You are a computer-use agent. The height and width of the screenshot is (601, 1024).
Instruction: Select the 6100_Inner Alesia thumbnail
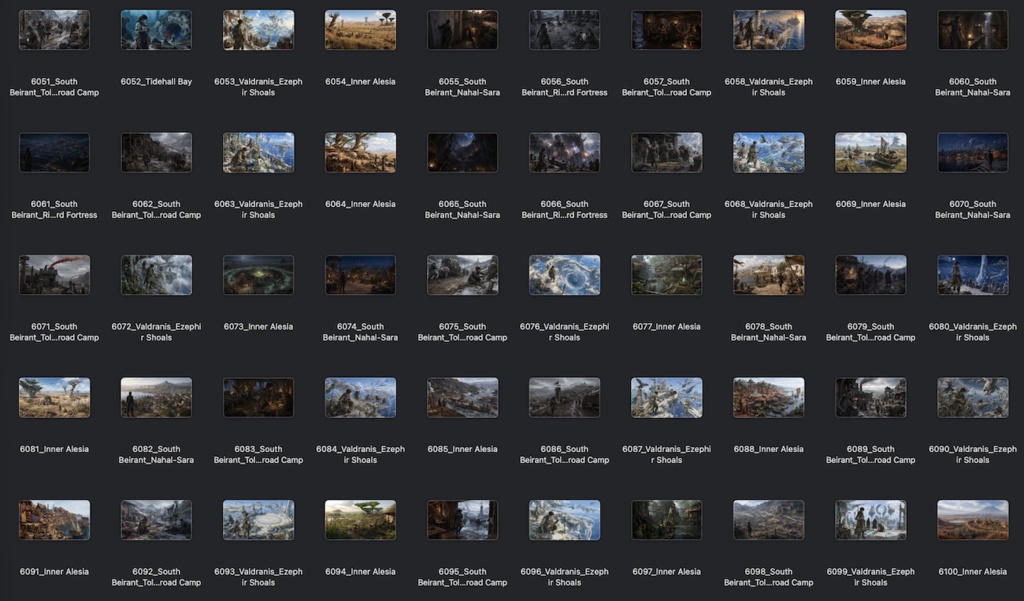click(972, 520)
